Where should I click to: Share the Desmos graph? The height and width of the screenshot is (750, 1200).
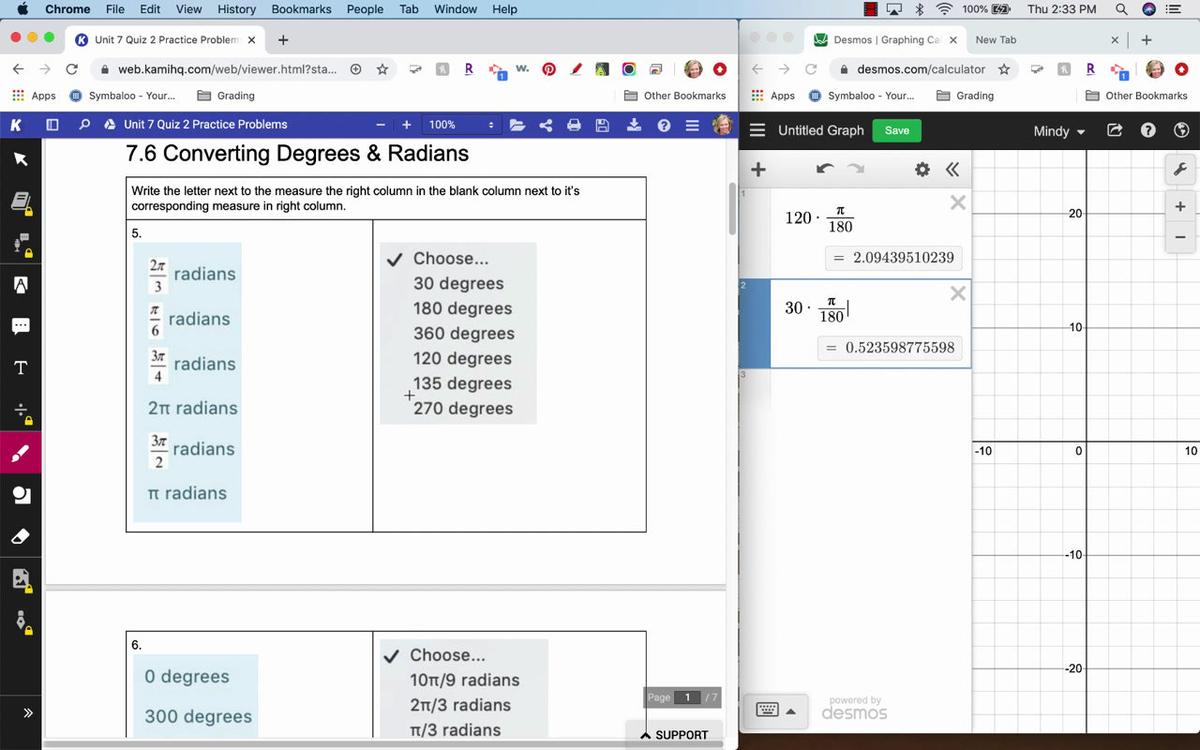point(1115,131)
